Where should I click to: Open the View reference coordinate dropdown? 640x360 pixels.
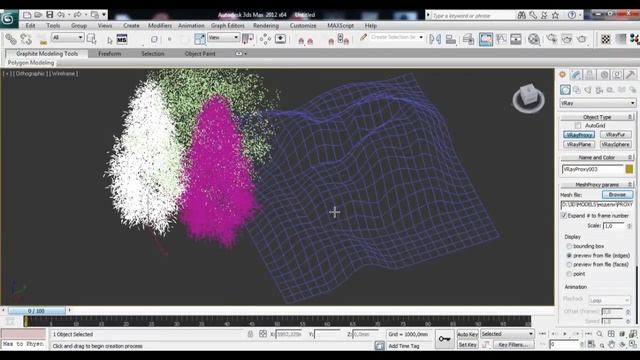click(223, 38)
